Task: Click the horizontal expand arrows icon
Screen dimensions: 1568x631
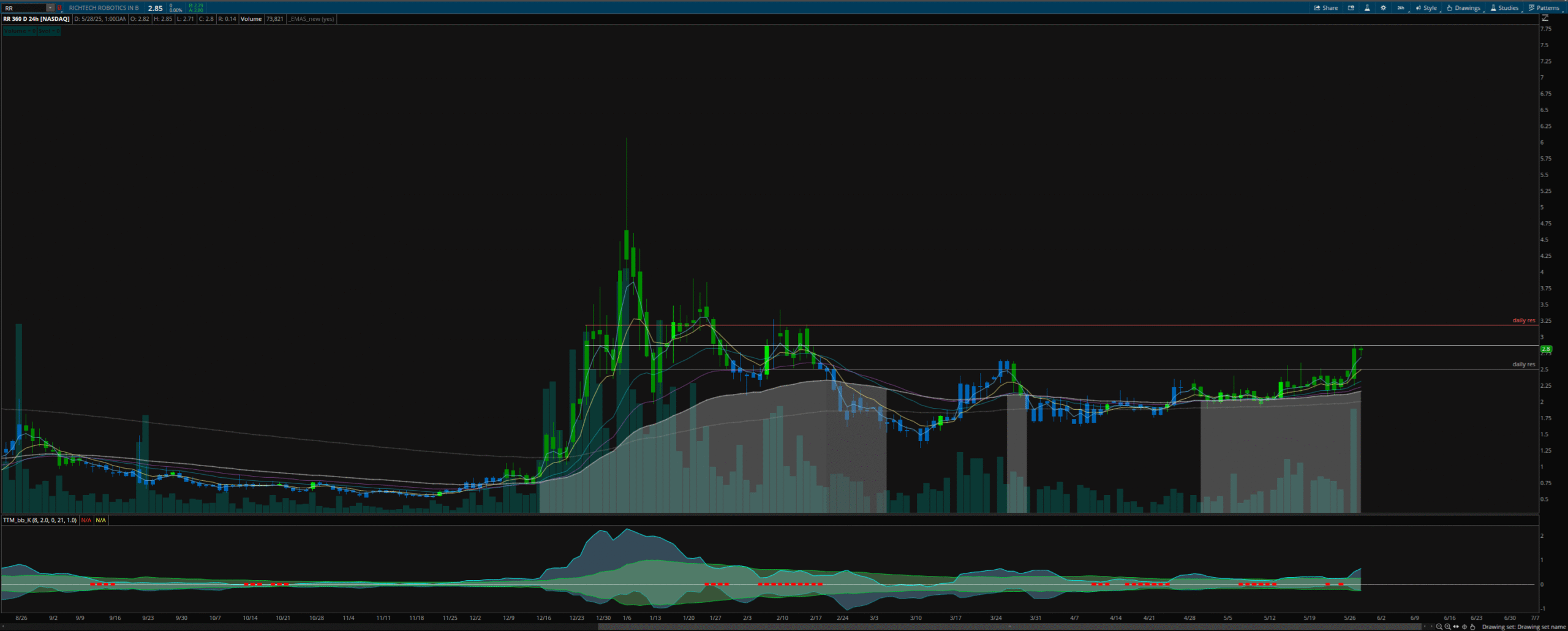Action: click(x=1456, y=627)
